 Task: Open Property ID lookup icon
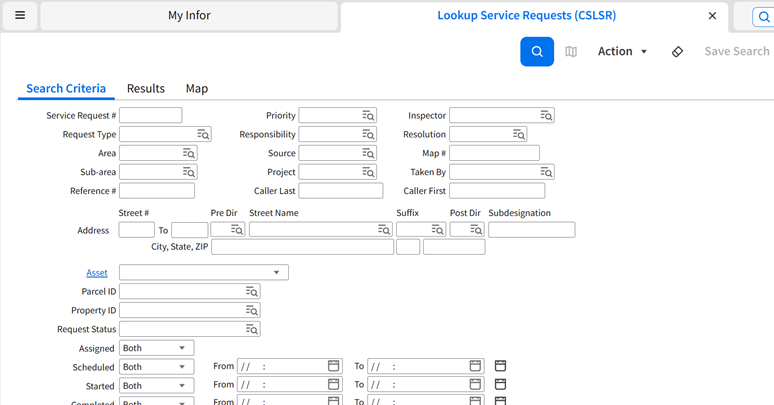click(252, 310)
